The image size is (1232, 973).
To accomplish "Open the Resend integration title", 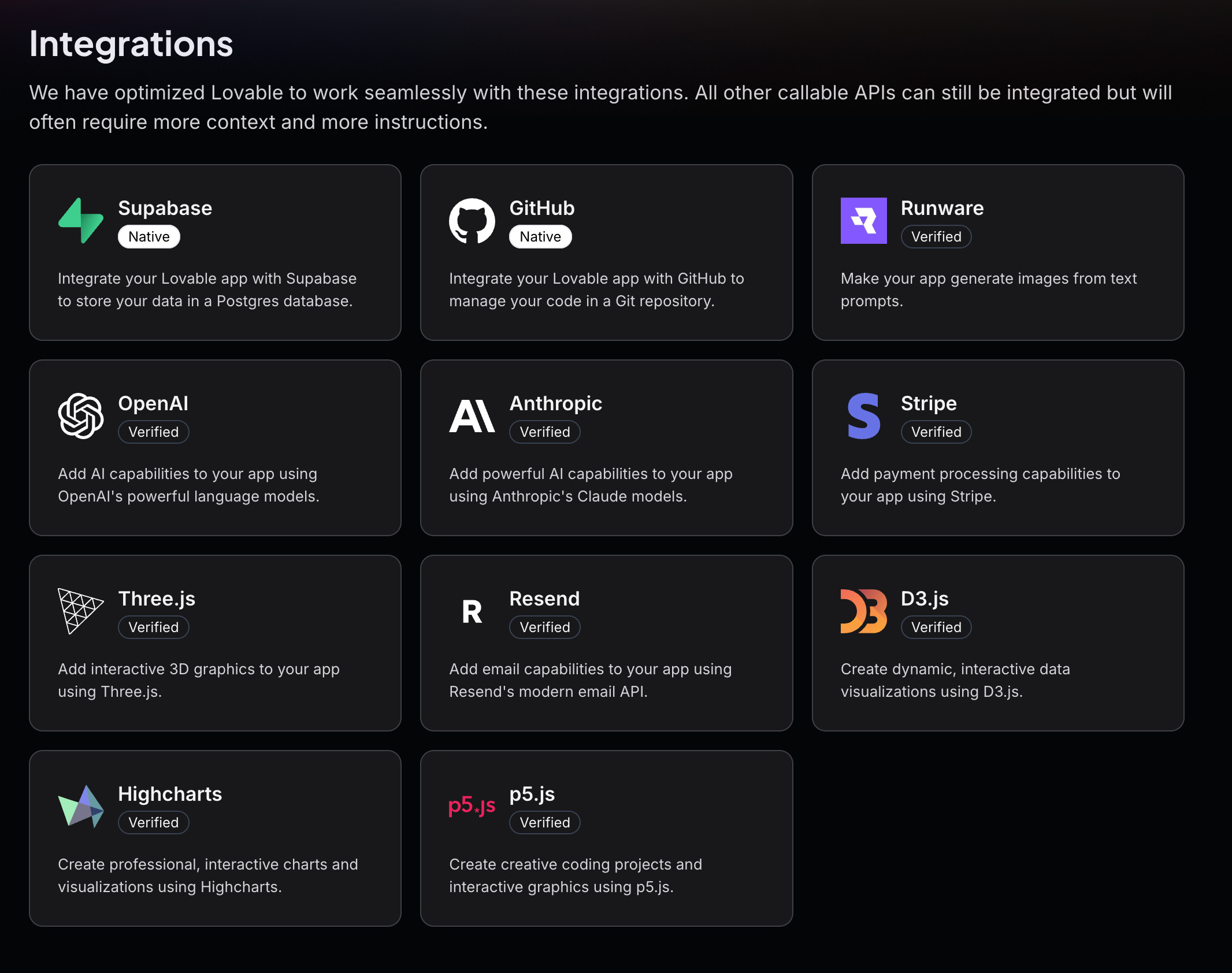I will (x=544, y=599).
